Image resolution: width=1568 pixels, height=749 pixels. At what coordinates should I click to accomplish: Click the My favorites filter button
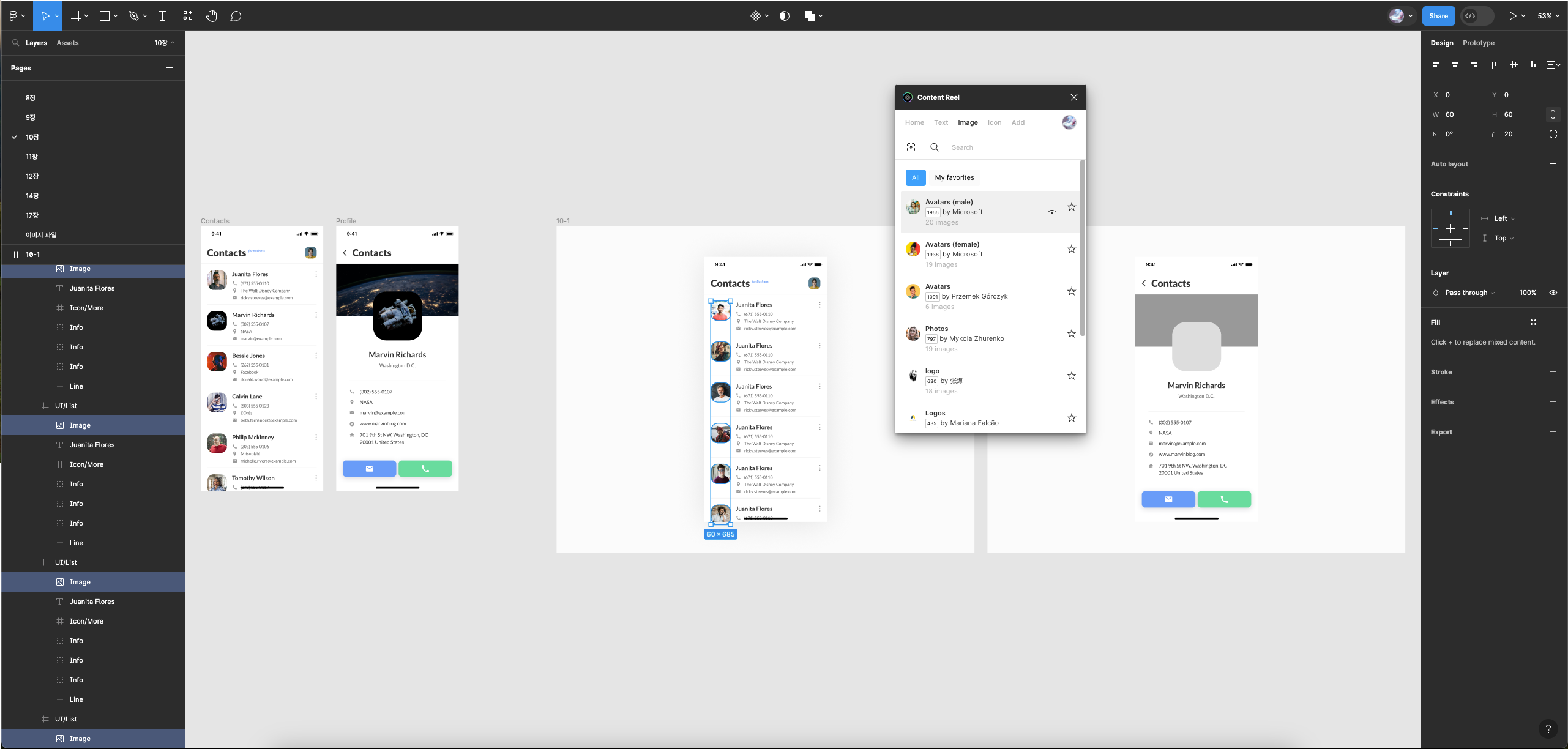point(954,177)
